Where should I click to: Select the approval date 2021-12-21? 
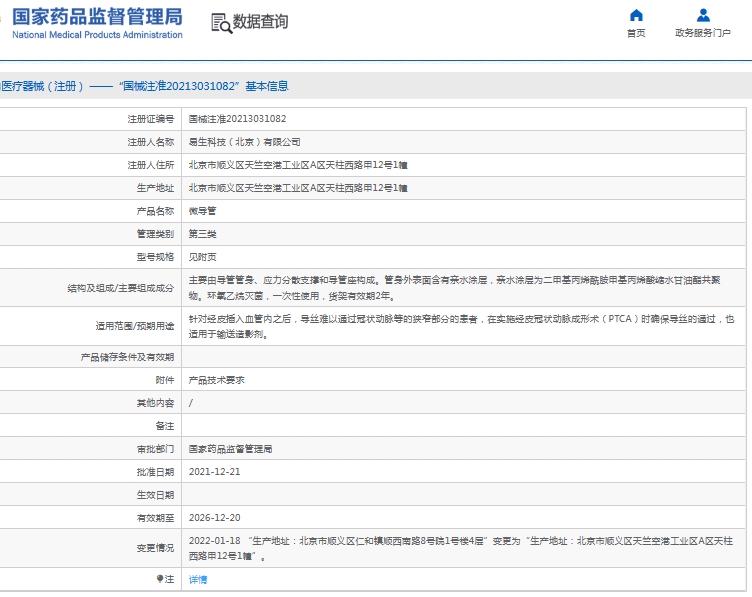click(215, 472)
